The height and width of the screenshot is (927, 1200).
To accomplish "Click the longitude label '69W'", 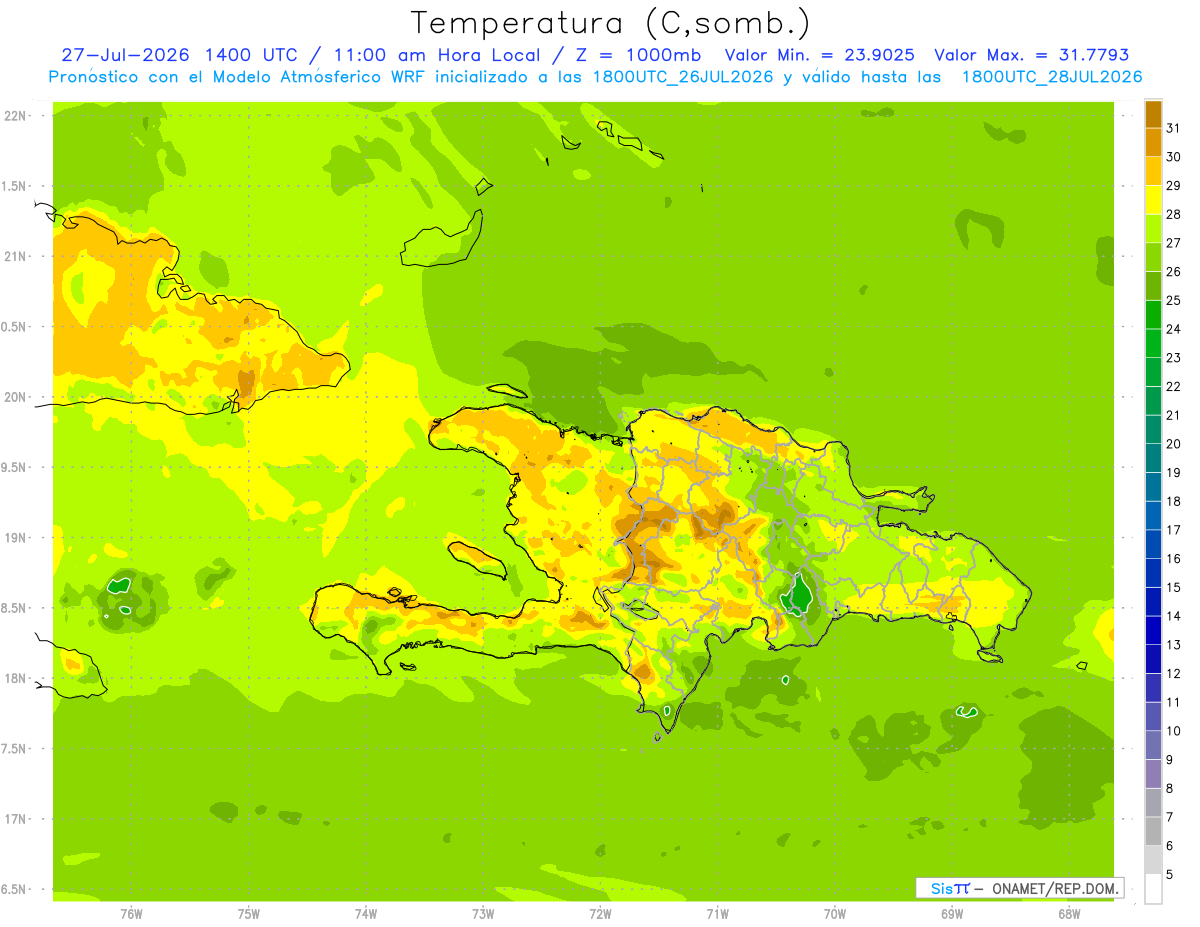I will point(952,915).
